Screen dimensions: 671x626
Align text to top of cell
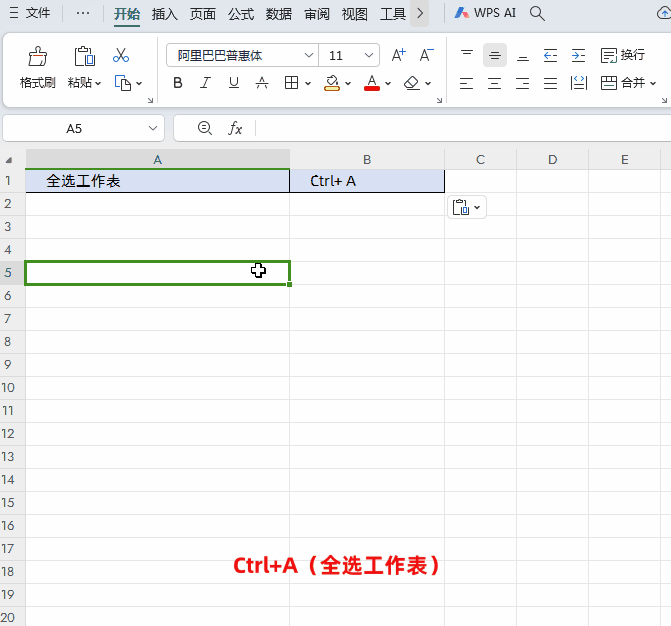click(x=467, y=55)
